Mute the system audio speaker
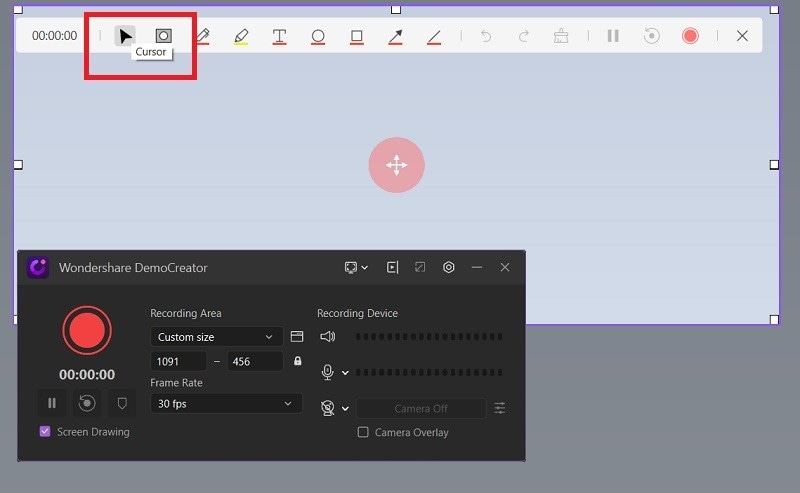This screenshot has height=493, width=800. coord(328,336)
